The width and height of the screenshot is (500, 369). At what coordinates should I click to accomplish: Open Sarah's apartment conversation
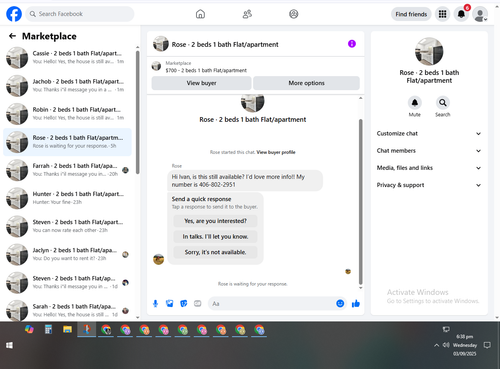pos(67,311)
